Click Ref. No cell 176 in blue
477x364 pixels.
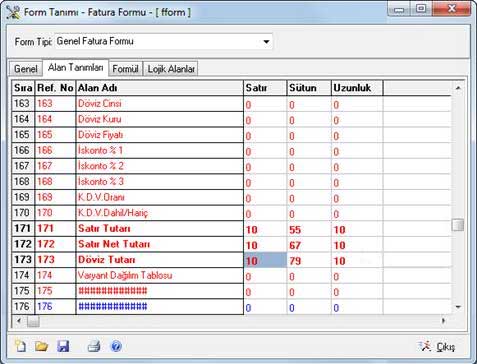(x=55, y=307)
